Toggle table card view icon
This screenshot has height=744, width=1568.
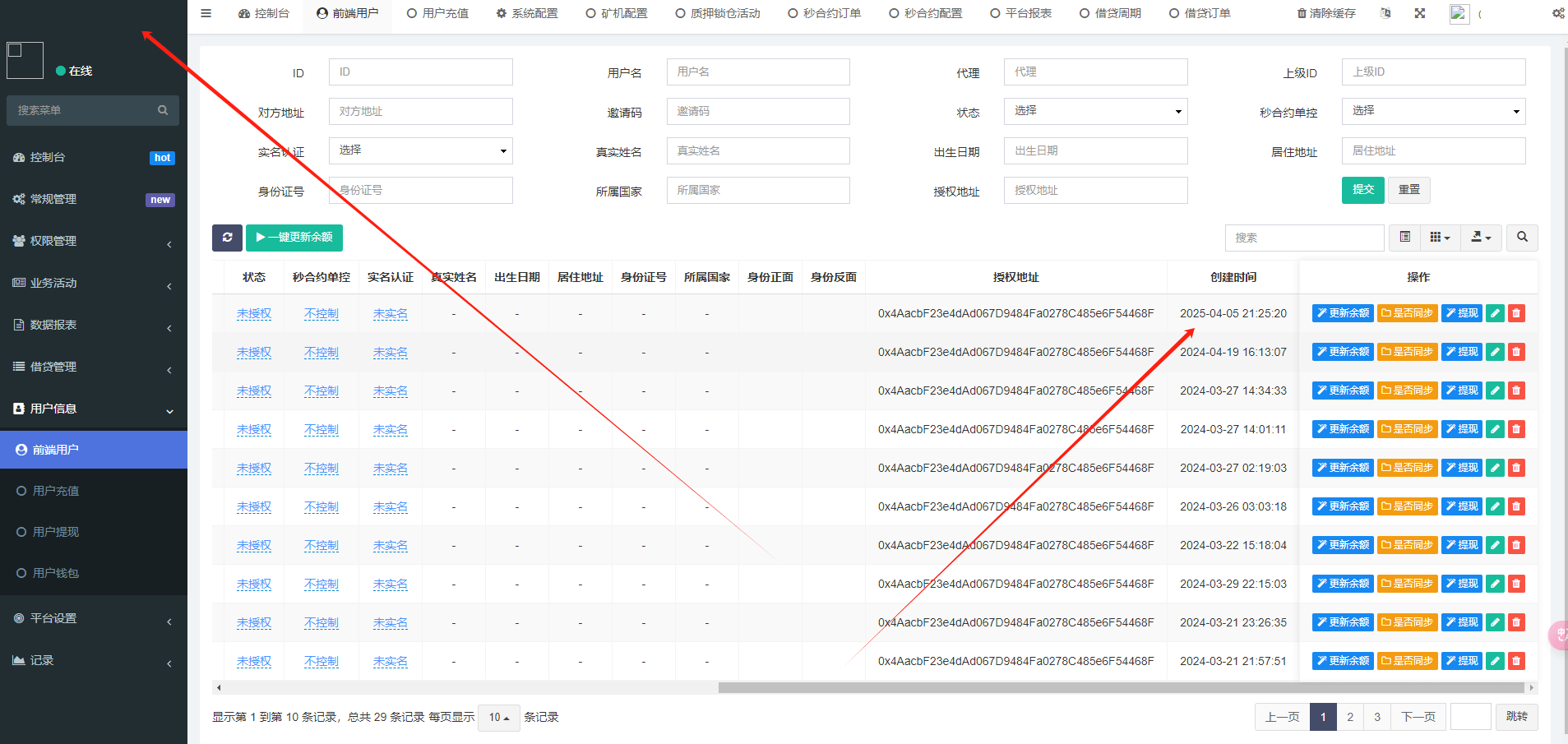[x=1405, y=238]
